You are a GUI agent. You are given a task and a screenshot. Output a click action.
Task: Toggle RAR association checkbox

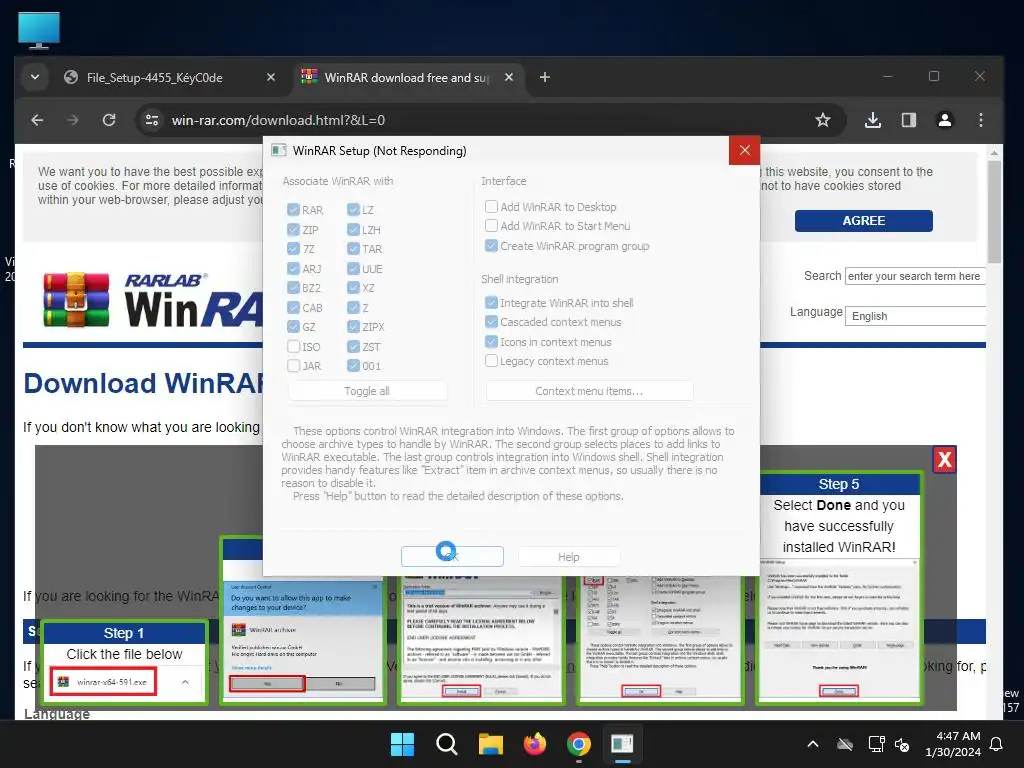coord(293,210)
